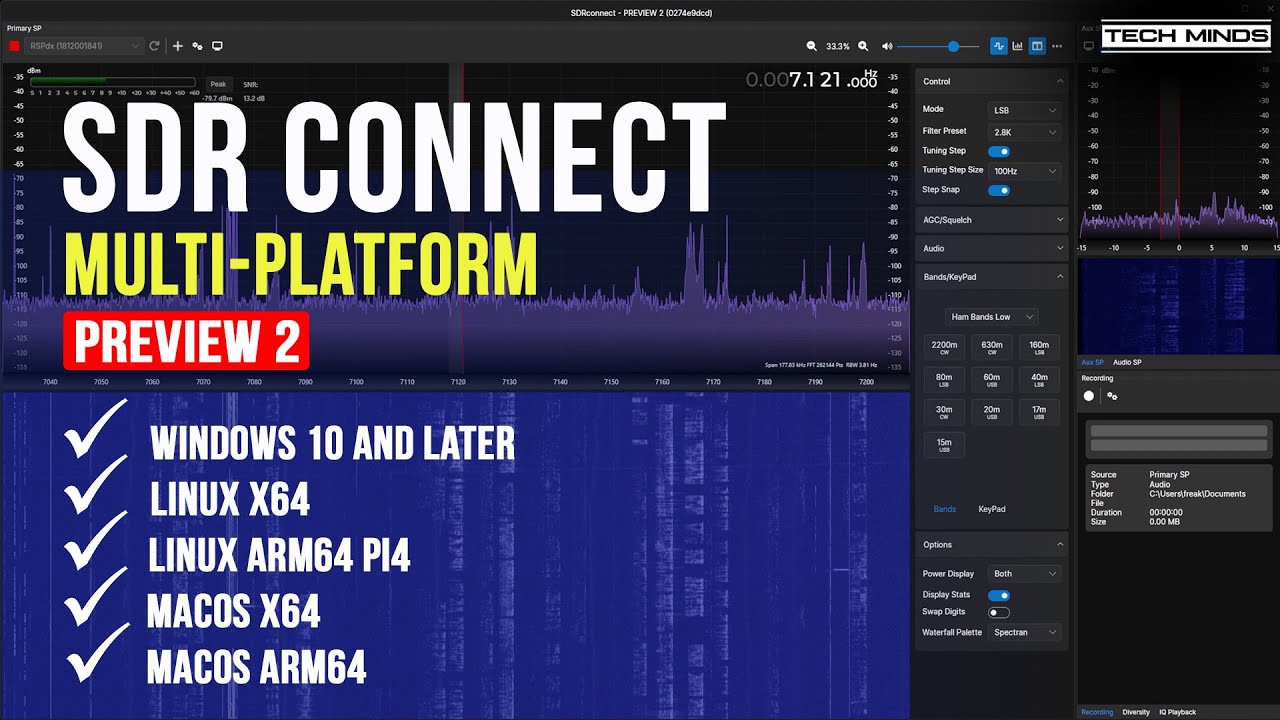Collapse the Control section
Screen dimensions: 1280x720
pyautogui.click(x=991, y=81)
